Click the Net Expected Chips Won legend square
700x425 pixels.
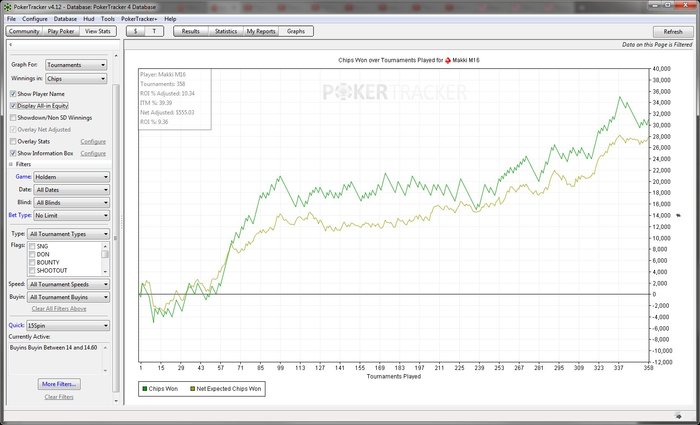(x=192, y=389)
